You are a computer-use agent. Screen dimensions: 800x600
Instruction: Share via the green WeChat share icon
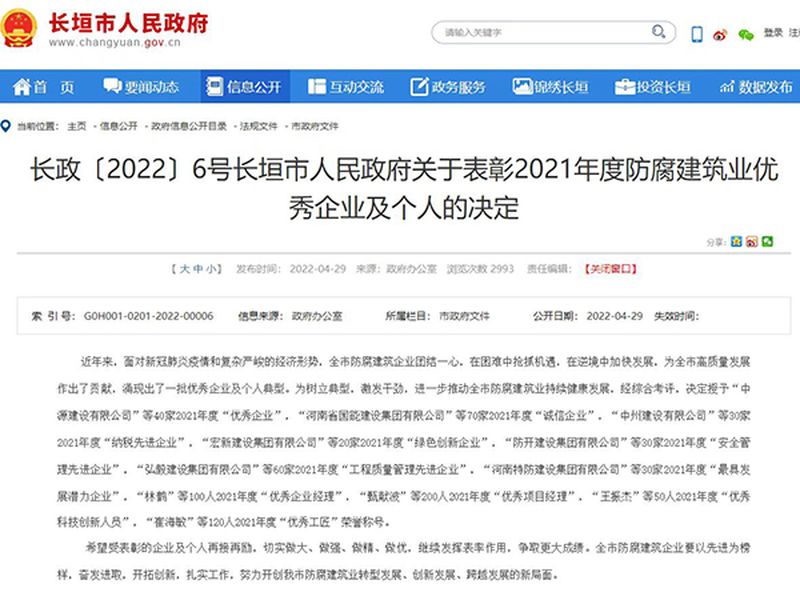767,241
